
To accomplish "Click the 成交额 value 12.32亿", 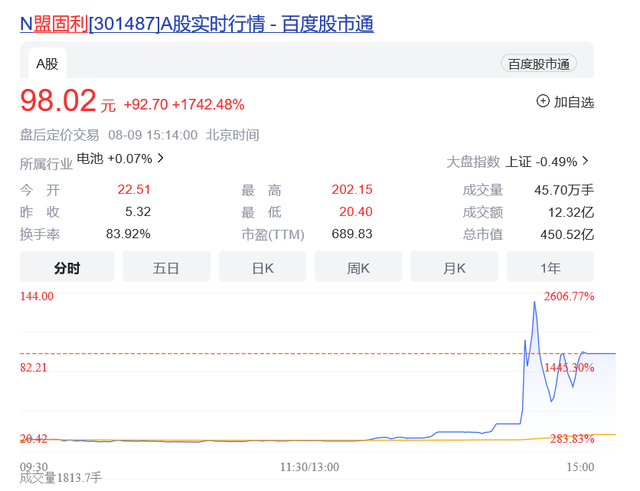I will (x=571, y=212).
